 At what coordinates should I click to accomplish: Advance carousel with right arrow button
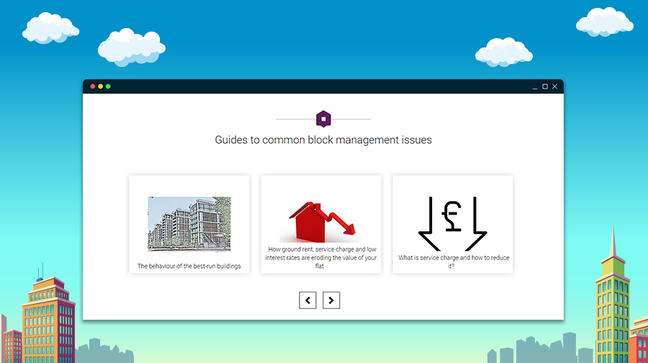(331, 301)
